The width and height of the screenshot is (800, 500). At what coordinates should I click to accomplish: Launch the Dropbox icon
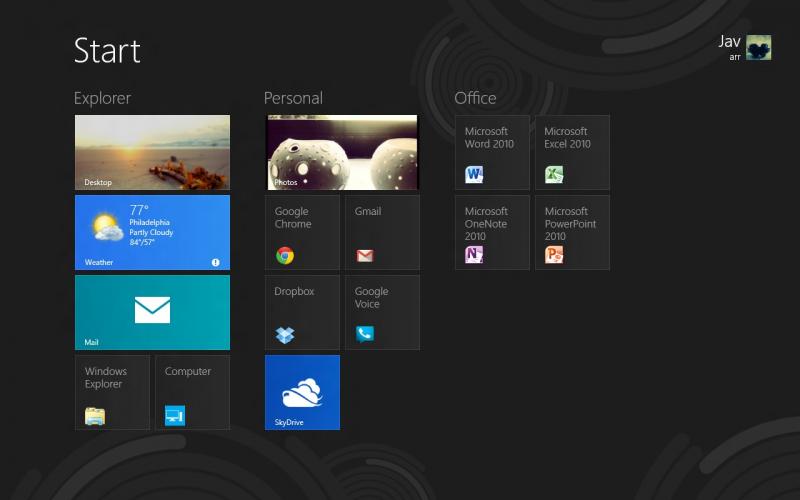tap(285, 335)
